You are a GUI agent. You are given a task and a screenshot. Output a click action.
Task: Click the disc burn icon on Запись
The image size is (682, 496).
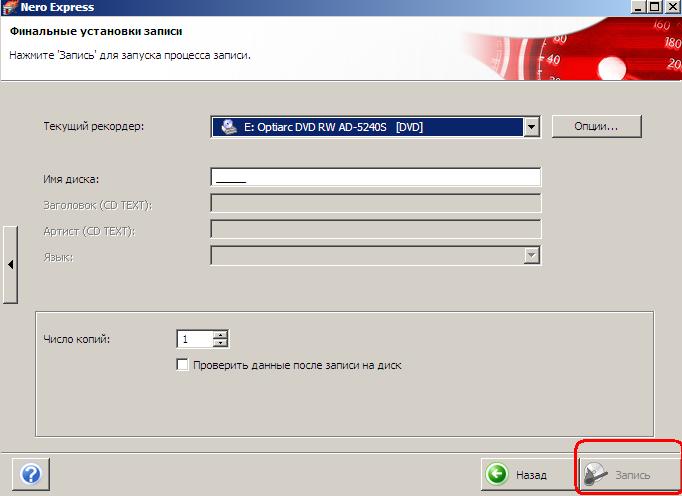597,474
